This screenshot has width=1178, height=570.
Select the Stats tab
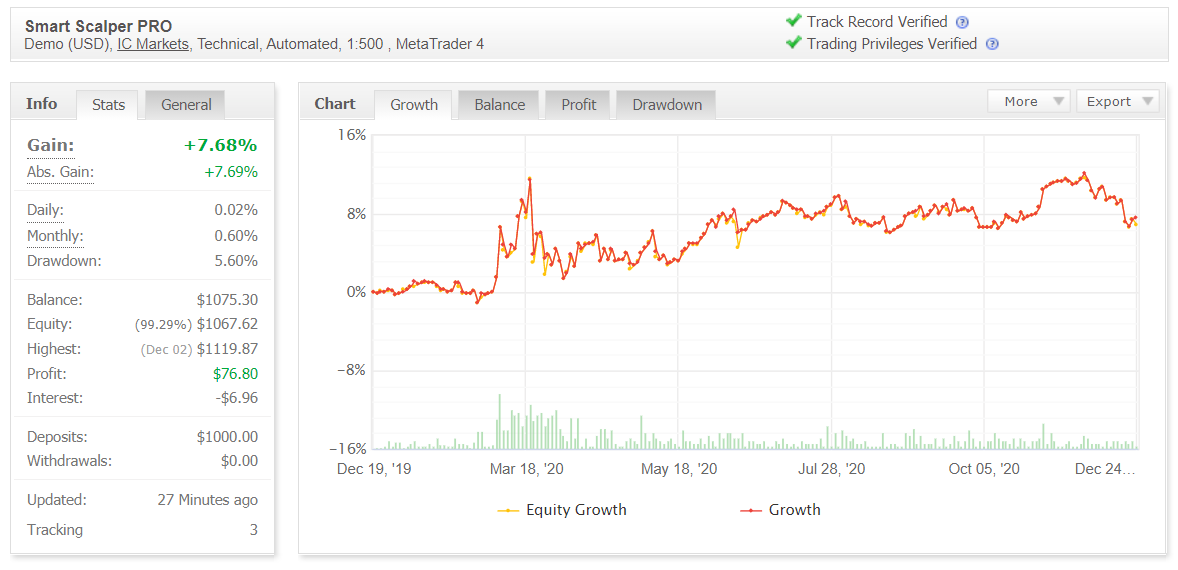(x=108, y=105)
